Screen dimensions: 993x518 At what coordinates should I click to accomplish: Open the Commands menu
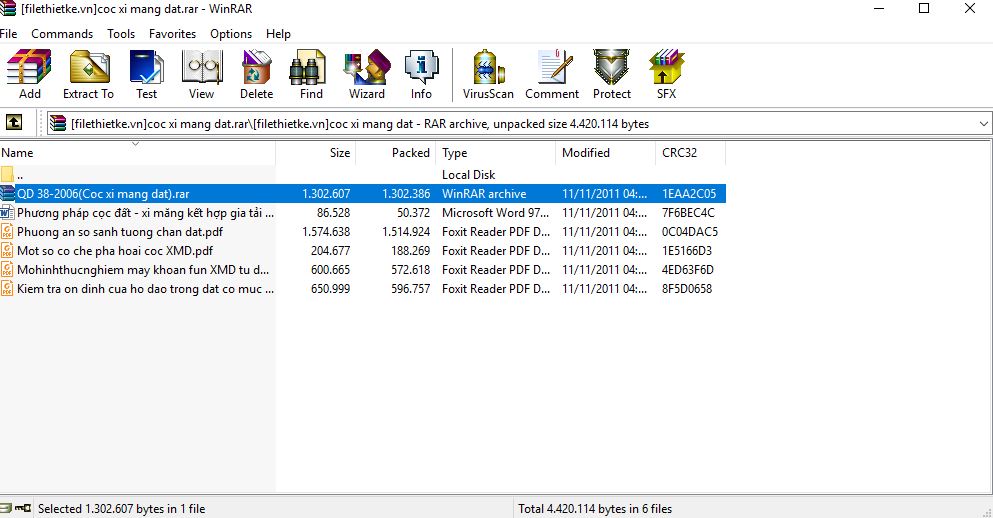[62, 34]
